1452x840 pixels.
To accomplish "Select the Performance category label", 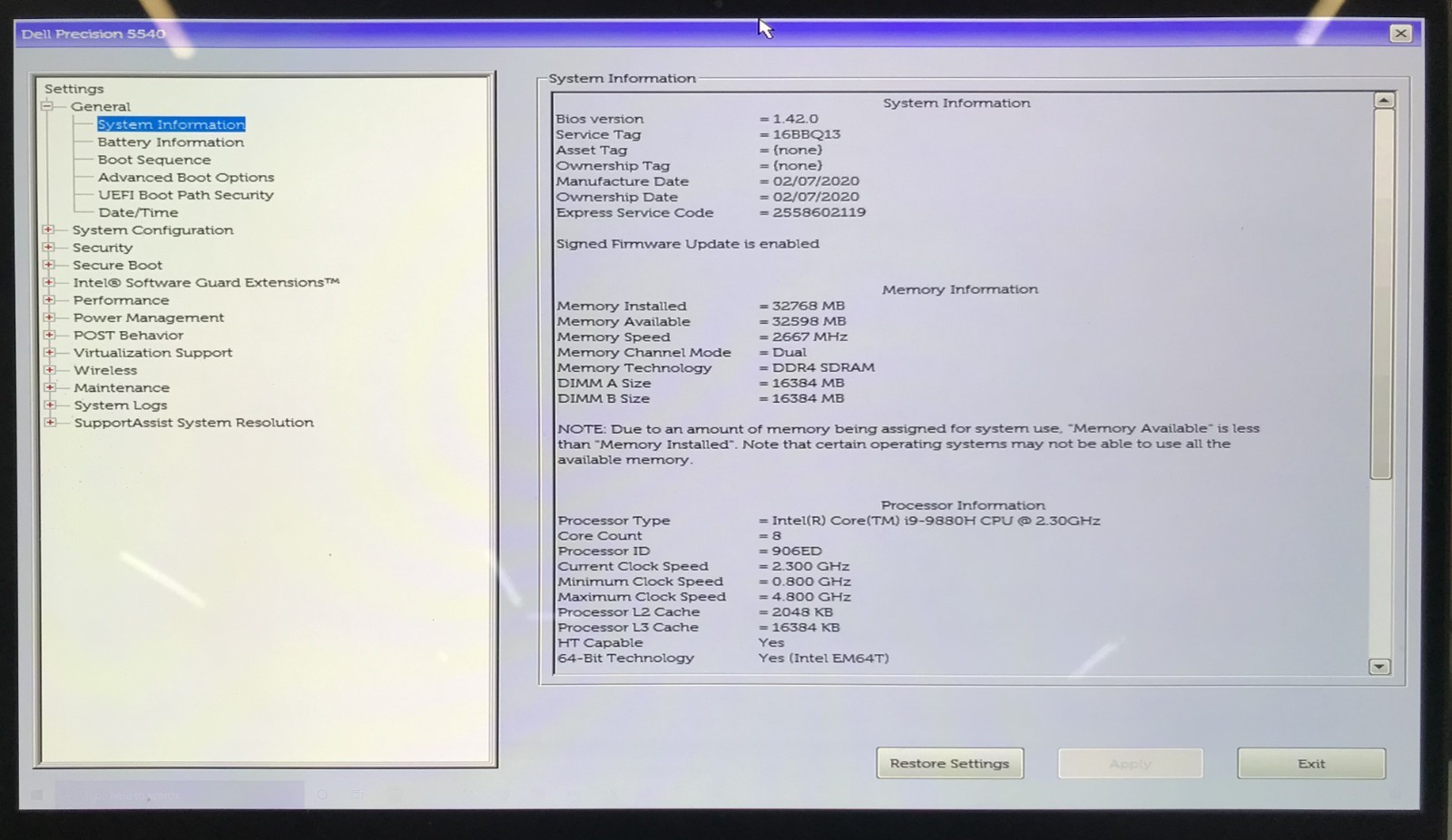I will [x=121, y=300].
